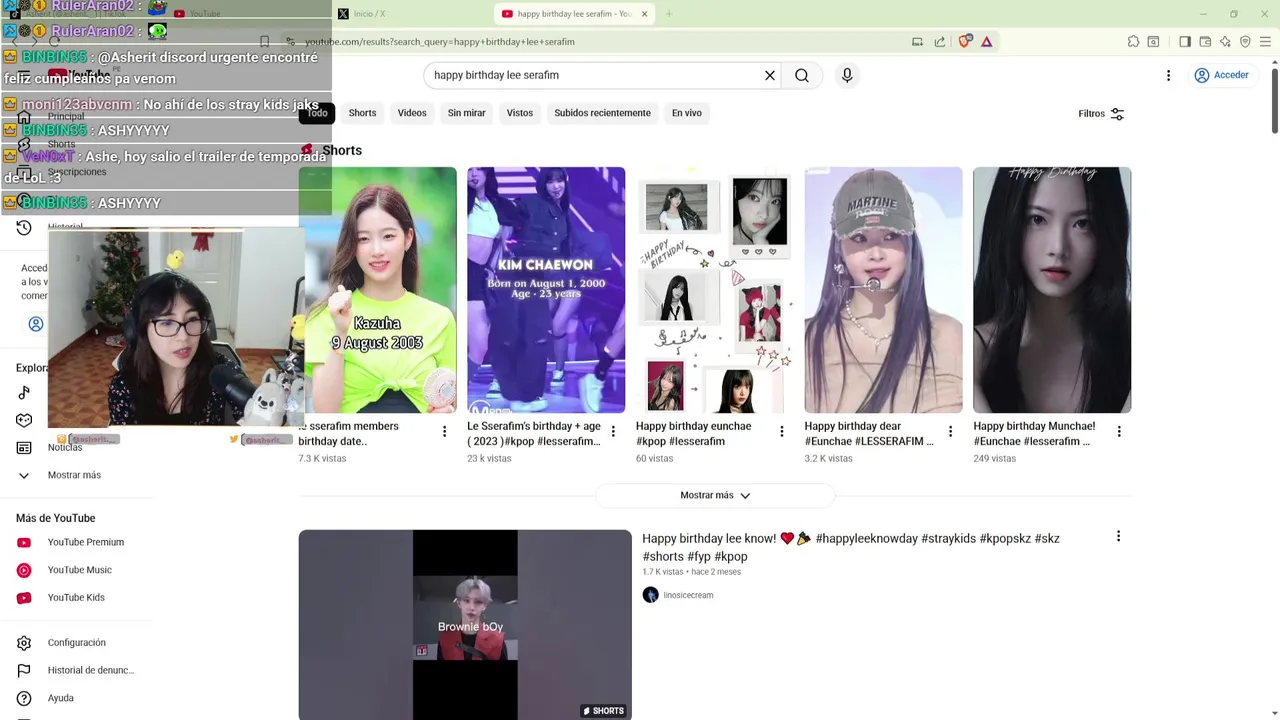
Task: Click the YouTube Premium icon in sidebar
Action: pyautogui.click(x=24, y=542)
